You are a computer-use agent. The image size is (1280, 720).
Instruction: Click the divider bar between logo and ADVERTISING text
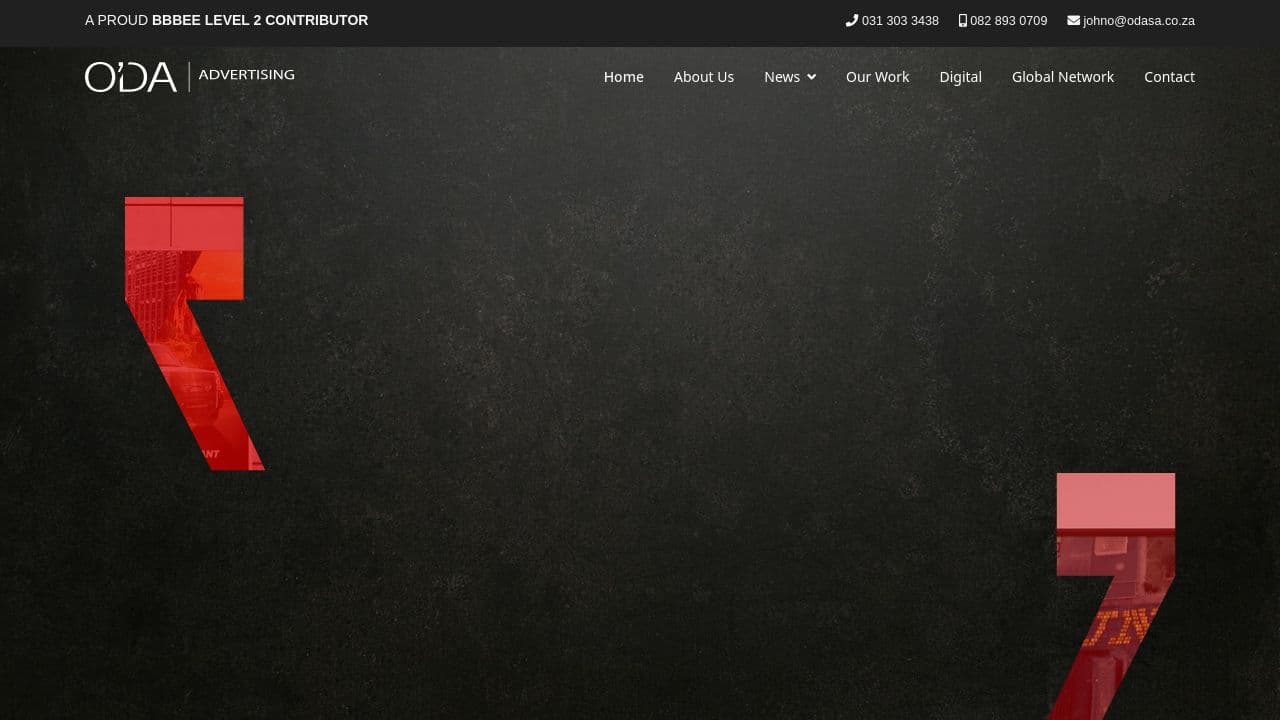(187, 76)
